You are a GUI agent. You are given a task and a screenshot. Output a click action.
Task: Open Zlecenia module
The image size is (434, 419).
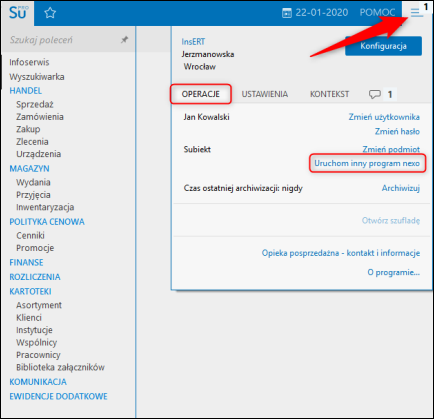pyautogui.click(x=32, y=142)
